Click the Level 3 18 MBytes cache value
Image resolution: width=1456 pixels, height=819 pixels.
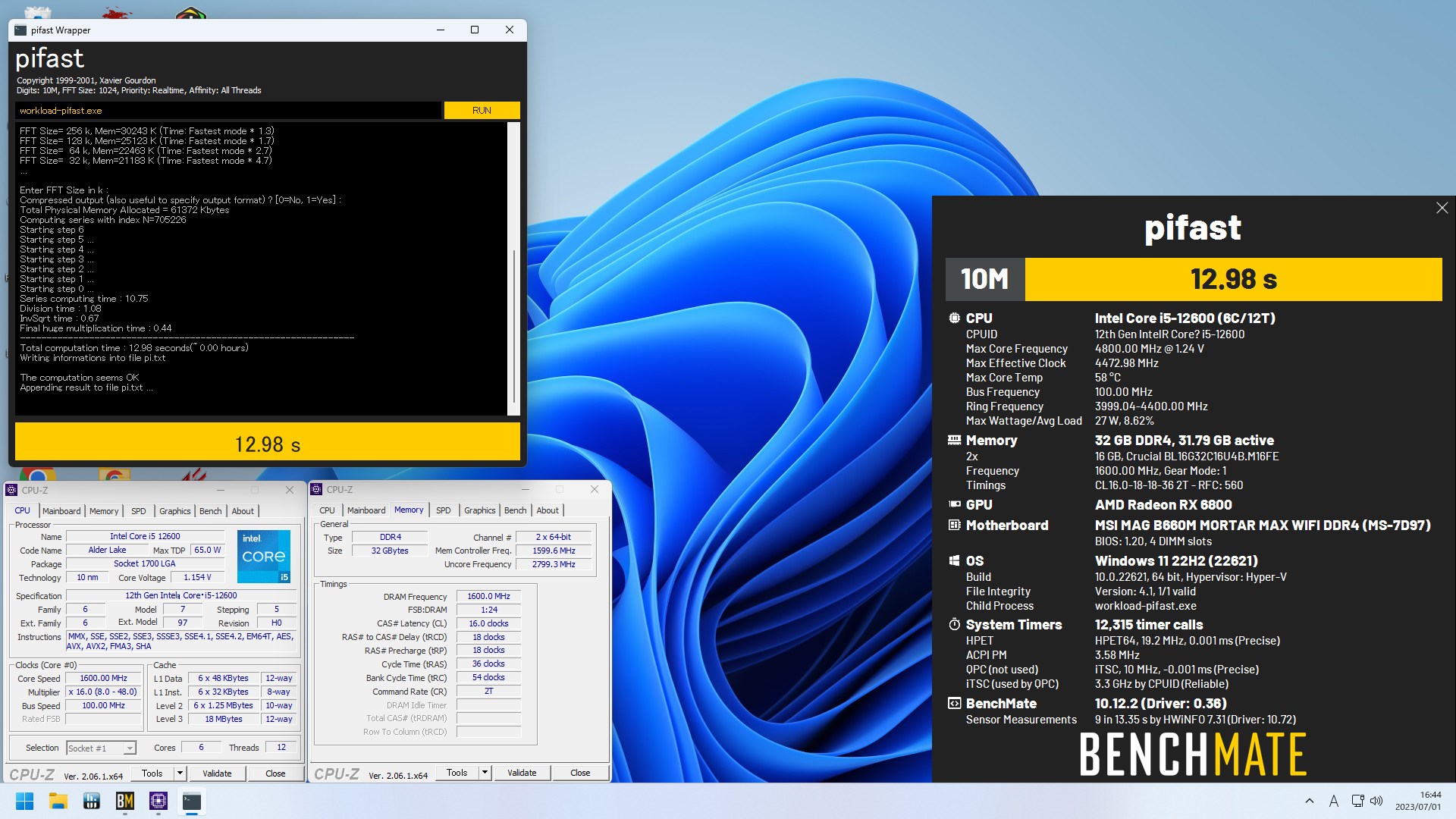224,720
